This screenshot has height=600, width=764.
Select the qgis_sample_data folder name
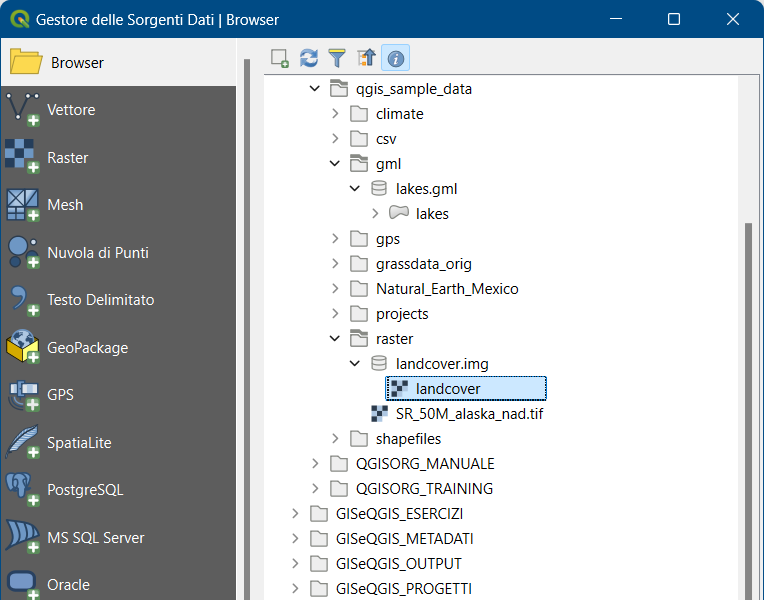pyautogui.click(x=414, y=89)
